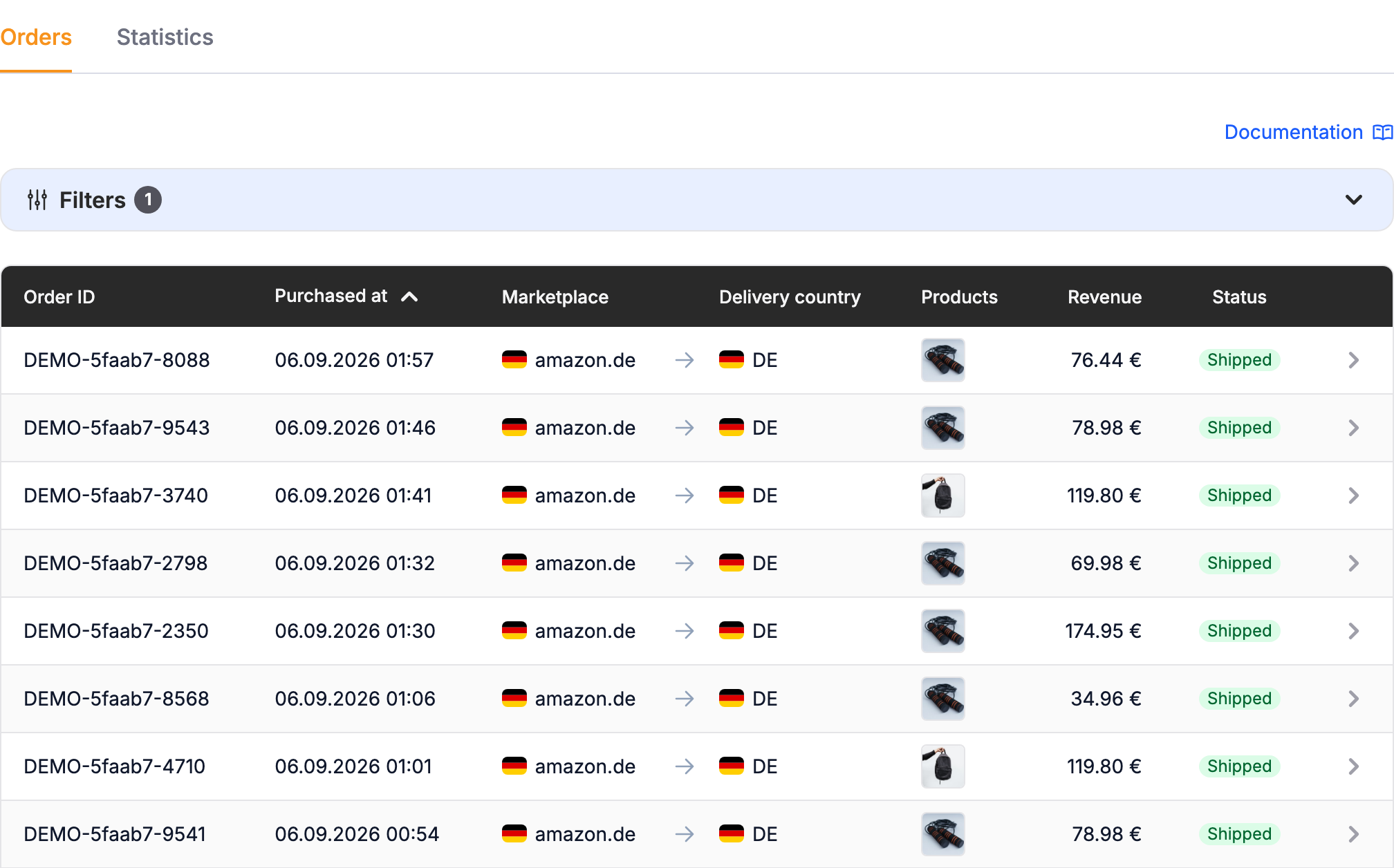
Task: Click backpack thumbnail for order DEMO-5faab7-4710
Action: coord(943,766)
